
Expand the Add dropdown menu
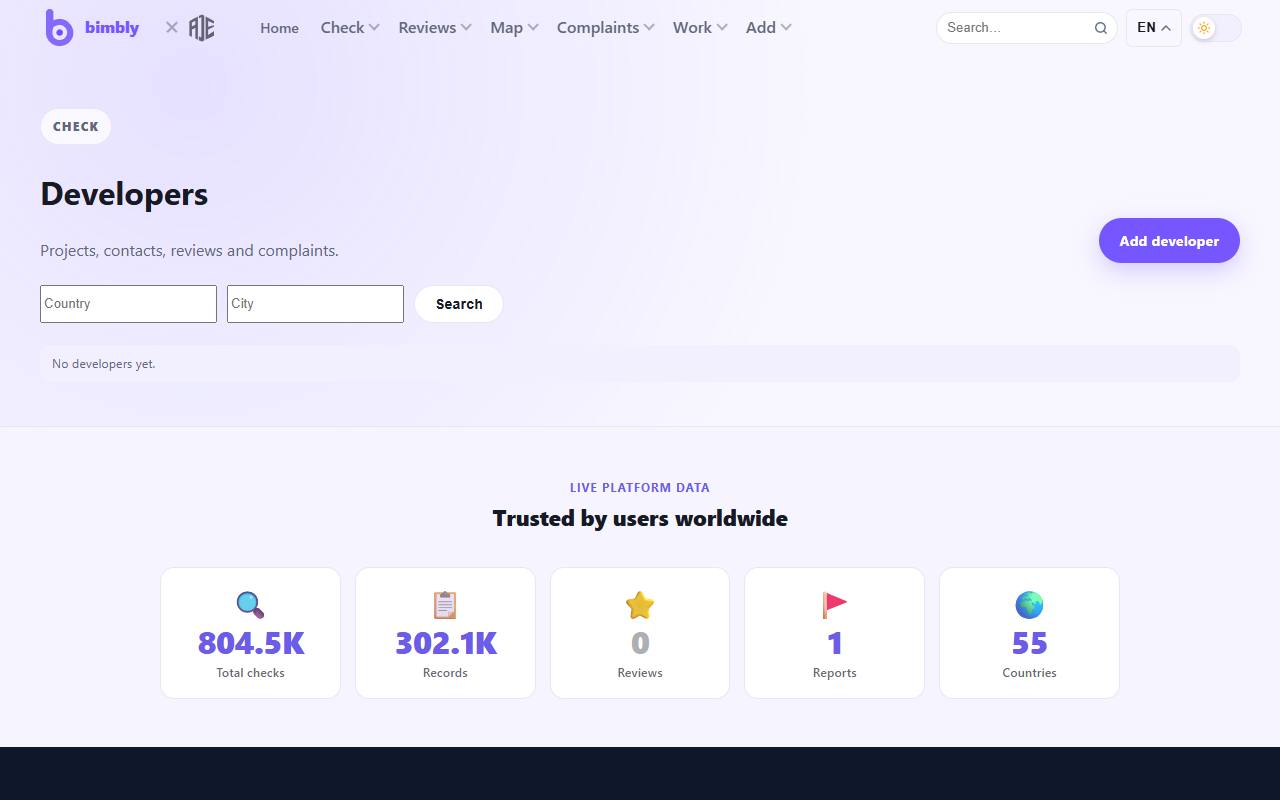(x=769, y=28)
